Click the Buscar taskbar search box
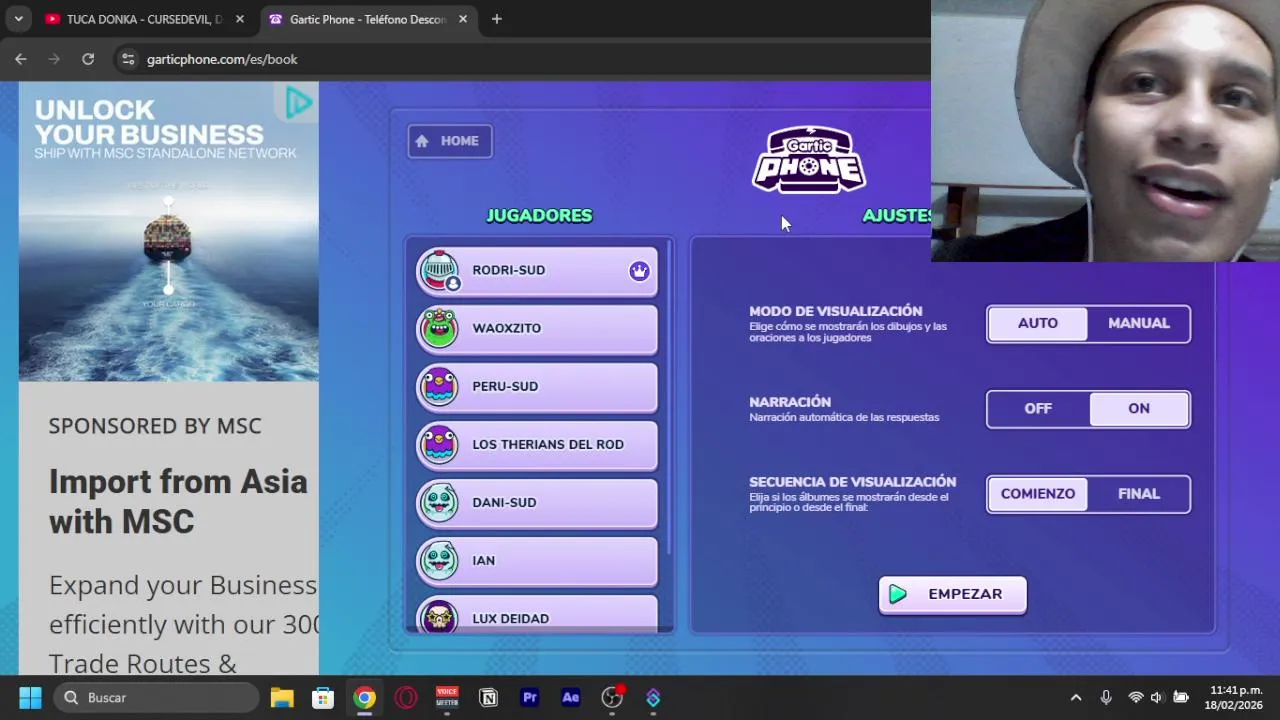This screenshot has height=720, width=1280. coord(157,697)
